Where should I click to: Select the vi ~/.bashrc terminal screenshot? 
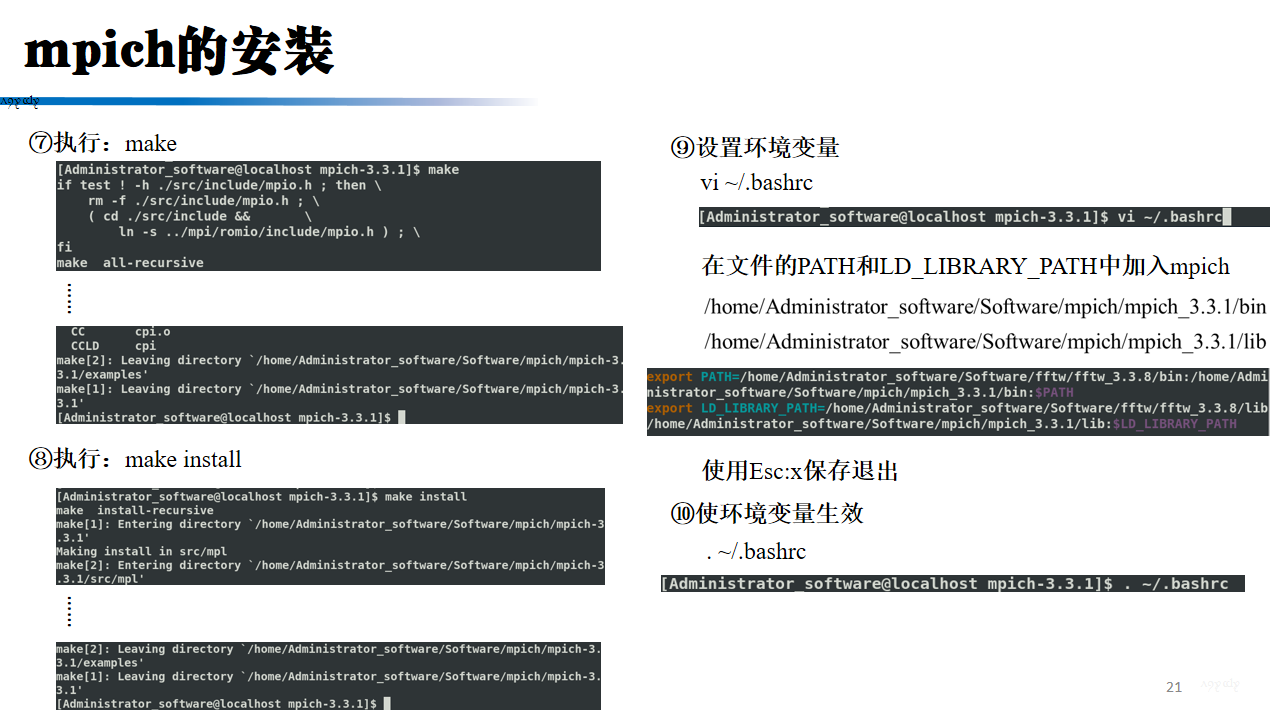(983, 216)
